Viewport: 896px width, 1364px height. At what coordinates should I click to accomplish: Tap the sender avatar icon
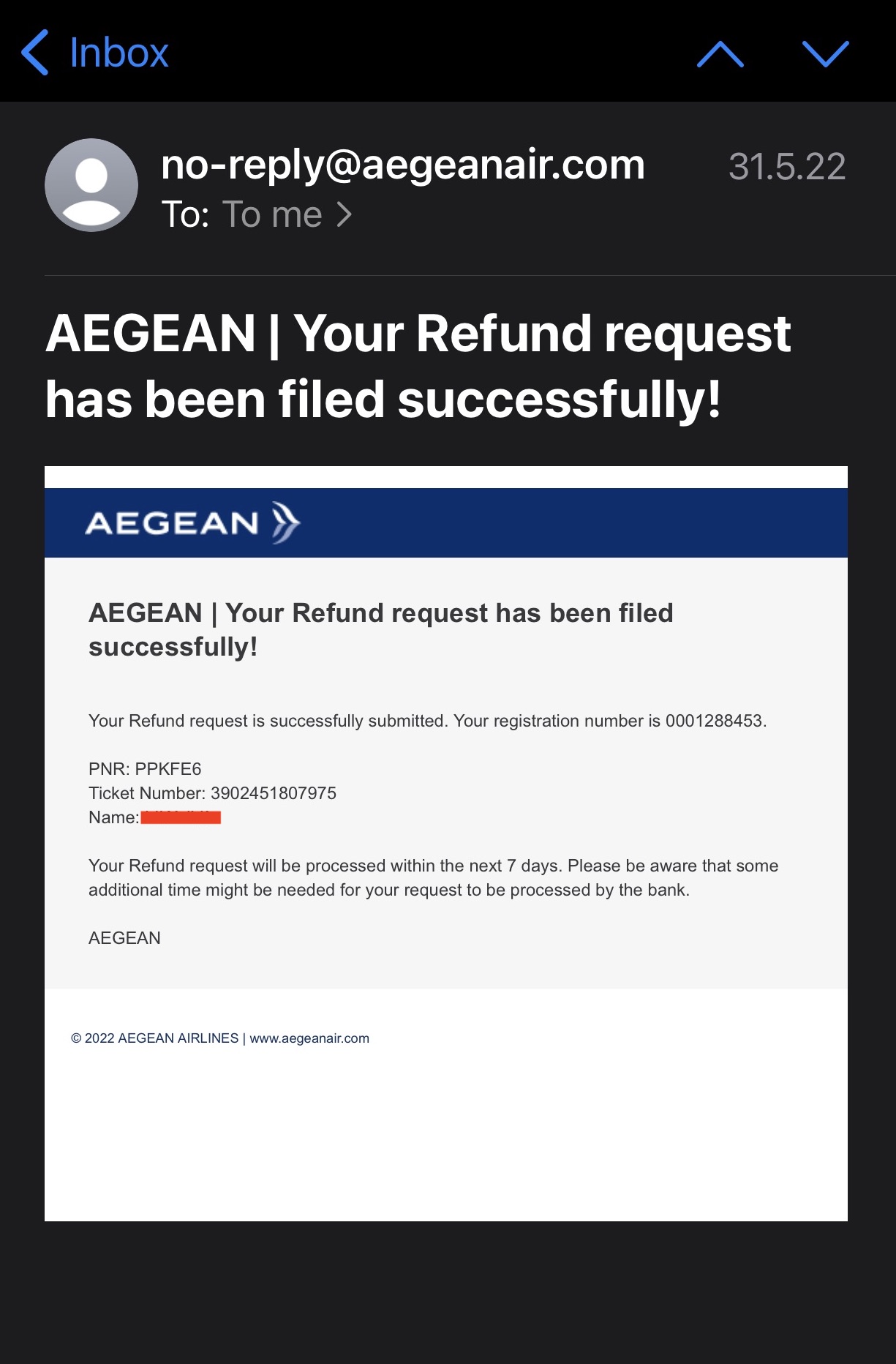point(91,185)
